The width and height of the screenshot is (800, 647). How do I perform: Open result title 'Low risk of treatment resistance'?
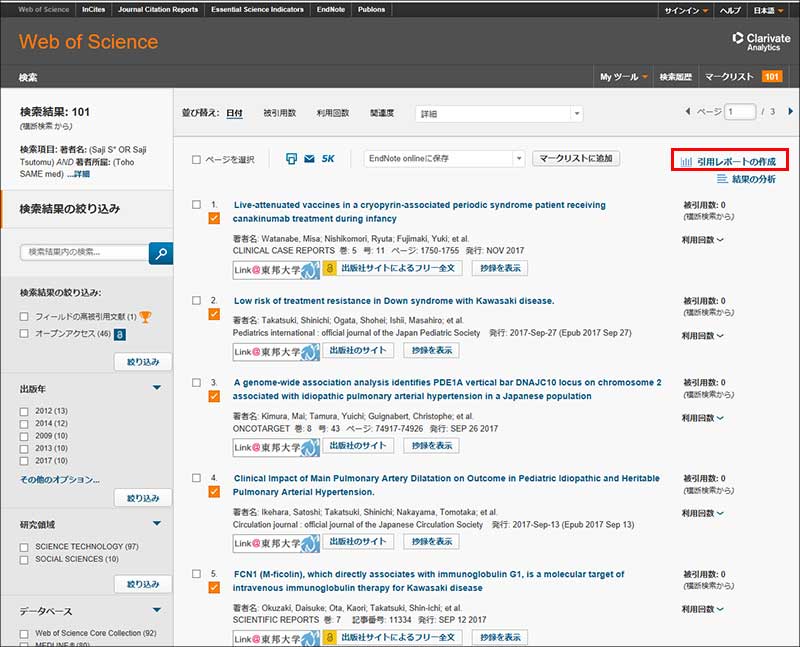[394, 301]
